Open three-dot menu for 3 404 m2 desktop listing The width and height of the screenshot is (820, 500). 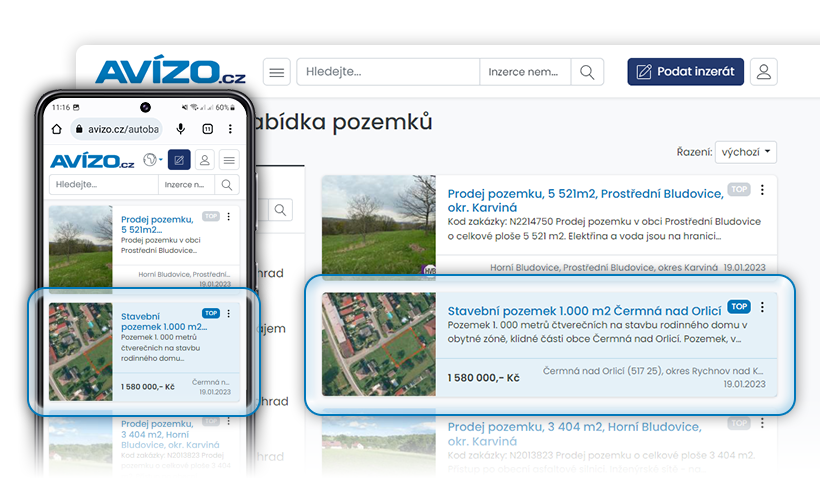click(762, 423)
